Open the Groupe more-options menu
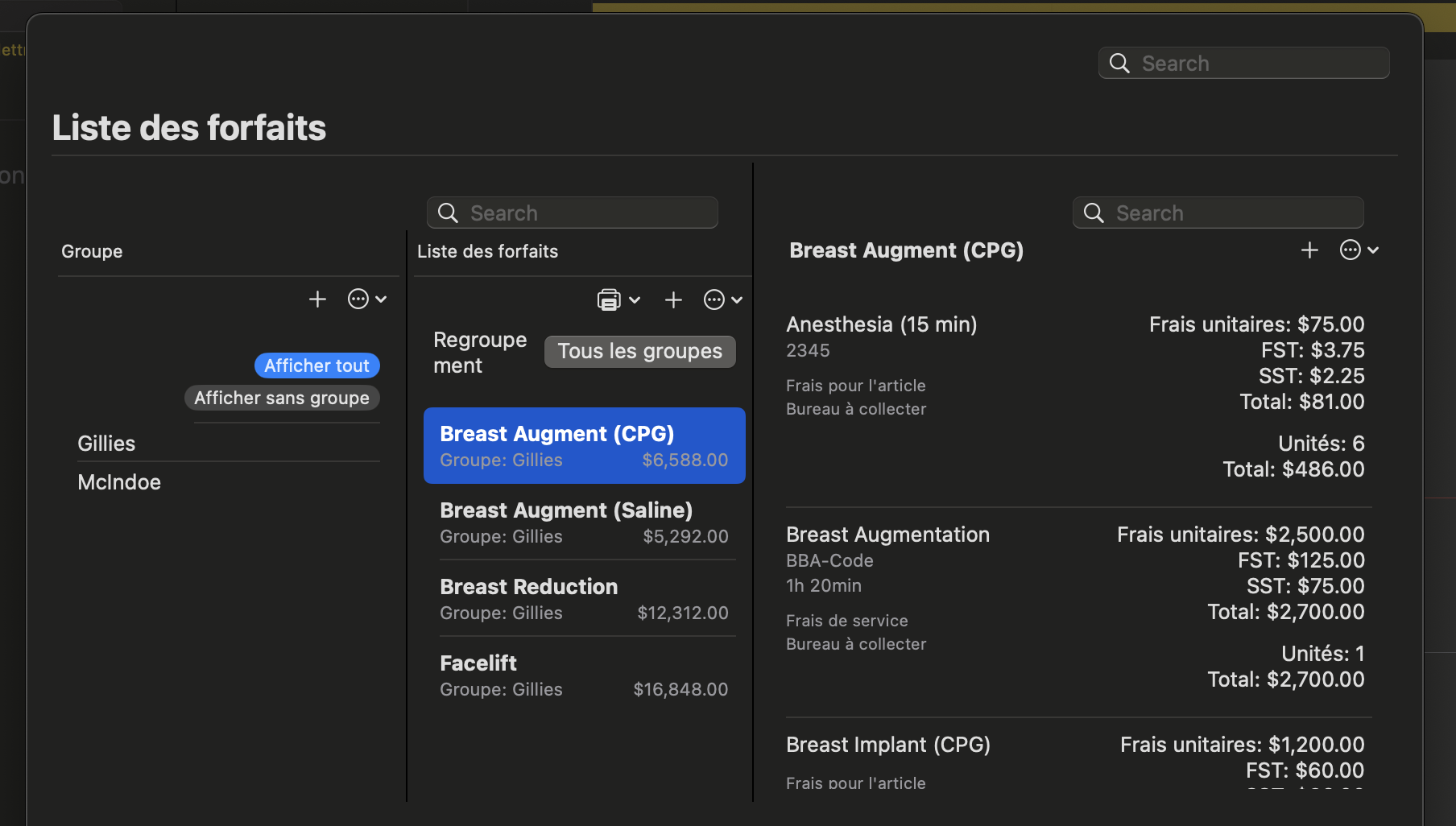This screenshot has width=1456, height=826. point(367,299)
